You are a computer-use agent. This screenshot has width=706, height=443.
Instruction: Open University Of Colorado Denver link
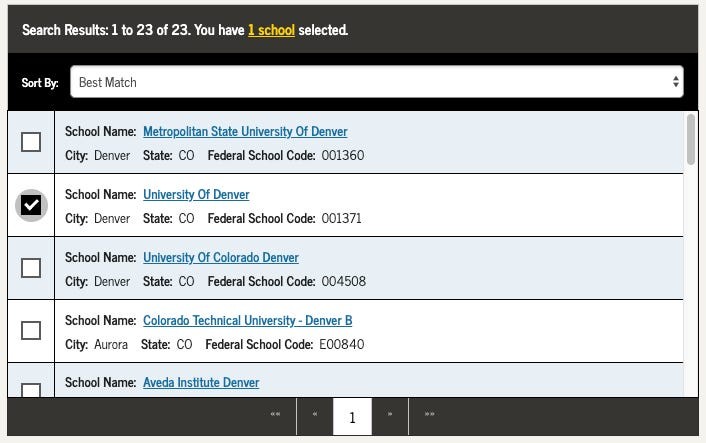point(220,258)
